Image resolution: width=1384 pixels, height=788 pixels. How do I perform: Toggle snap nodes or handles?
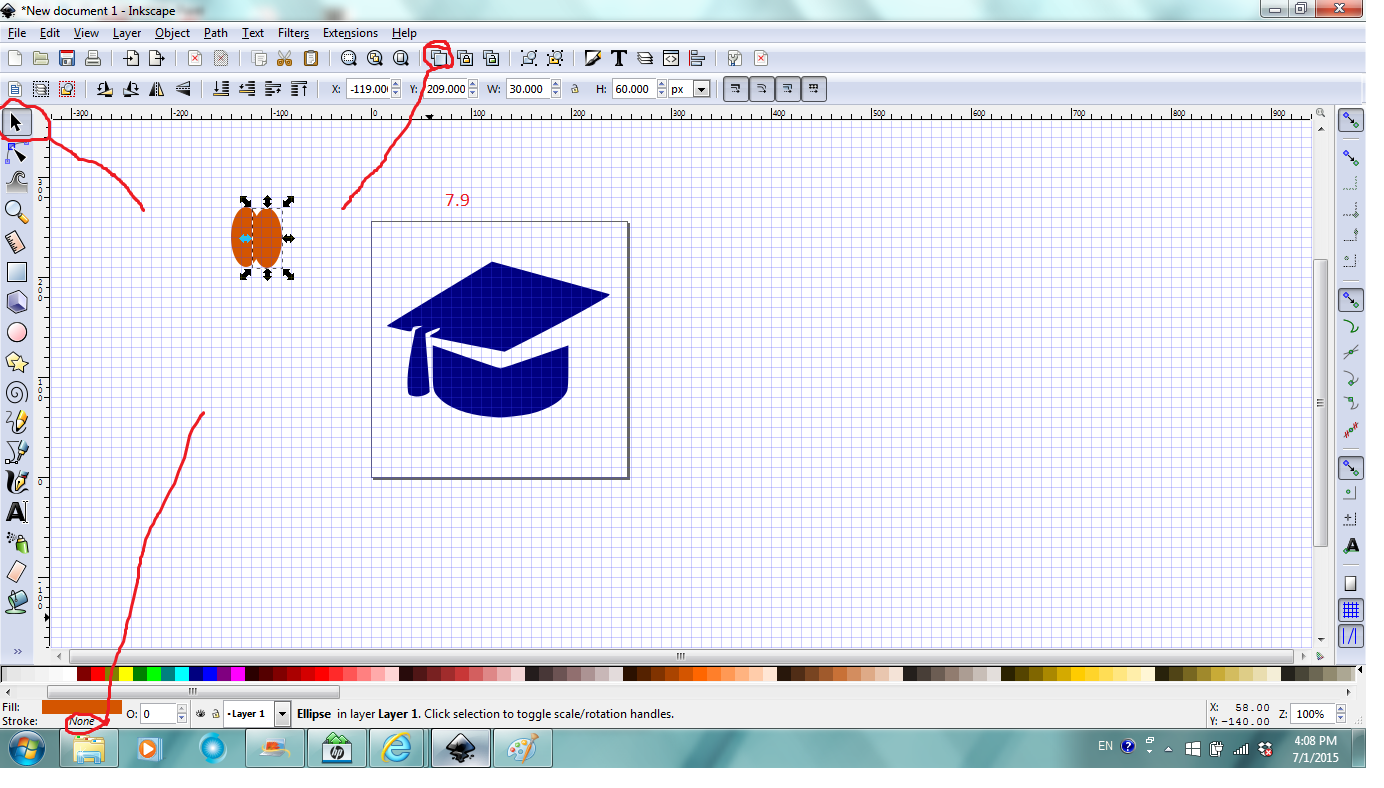pyautogui.click(x=1351, y=299)
